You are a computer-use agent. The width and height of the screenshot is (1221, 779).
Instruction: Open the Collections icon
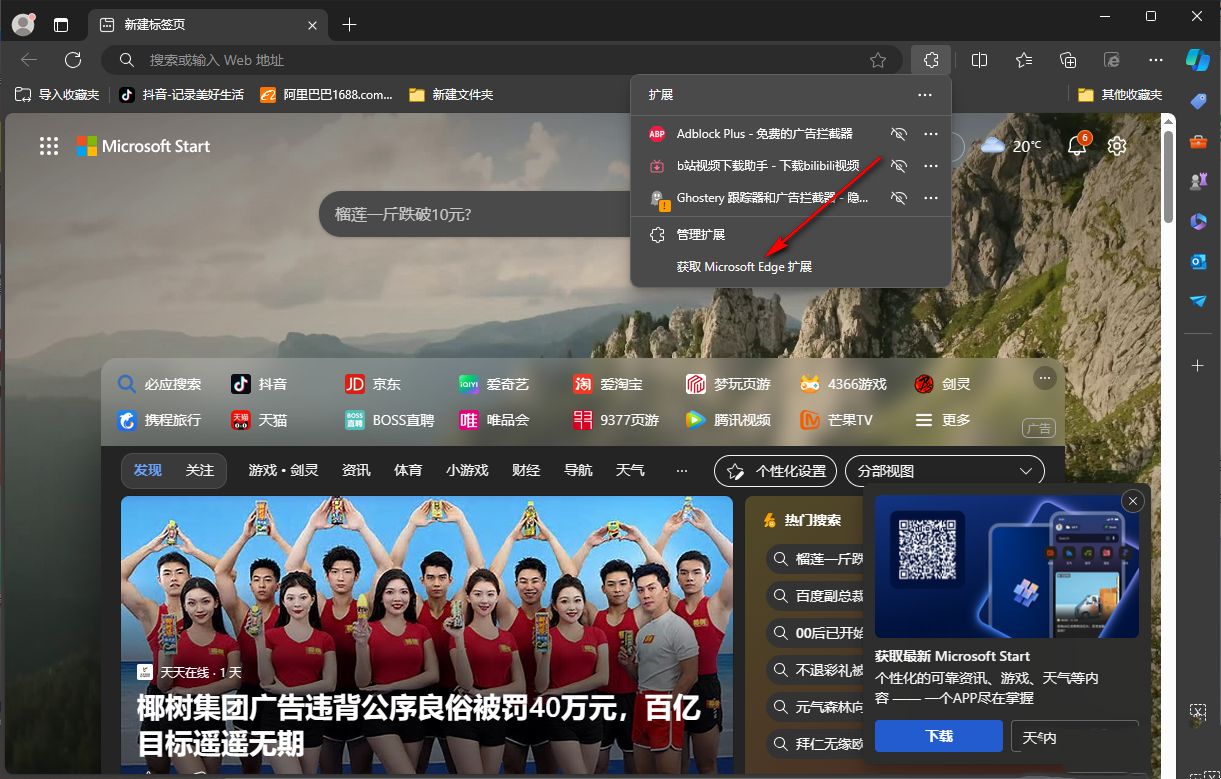click(x=1068, y=60)
